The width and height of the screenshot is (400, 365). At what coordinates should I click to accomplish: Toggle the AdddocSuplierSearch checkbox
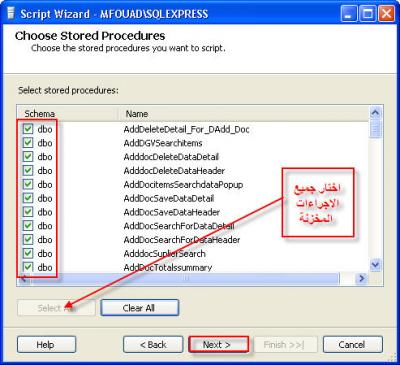click(x=28, y=254)
